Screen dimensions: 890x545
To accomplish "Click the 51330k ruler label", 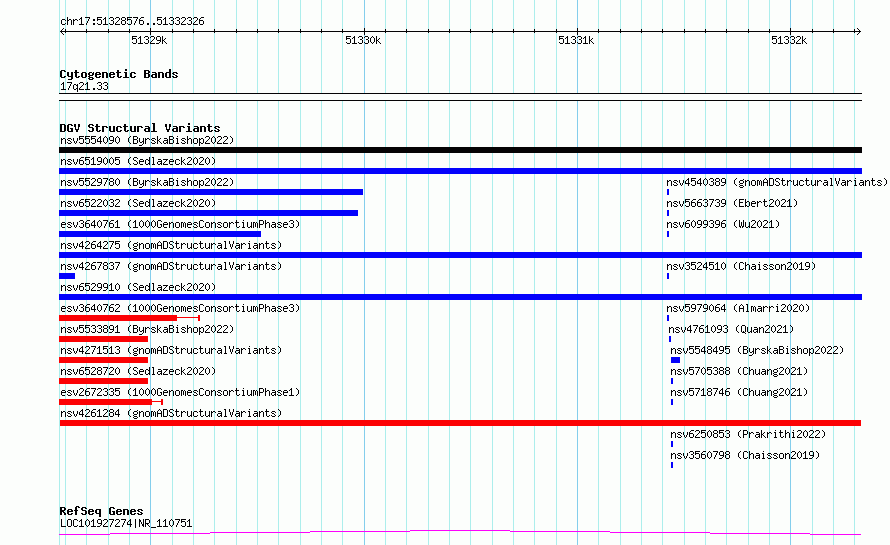I will [363, 40].
